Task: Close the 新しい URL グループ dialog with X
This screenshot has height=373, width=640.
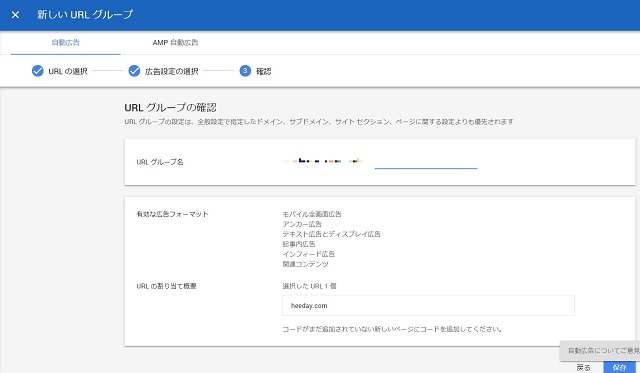Action: tap(15, 15)
